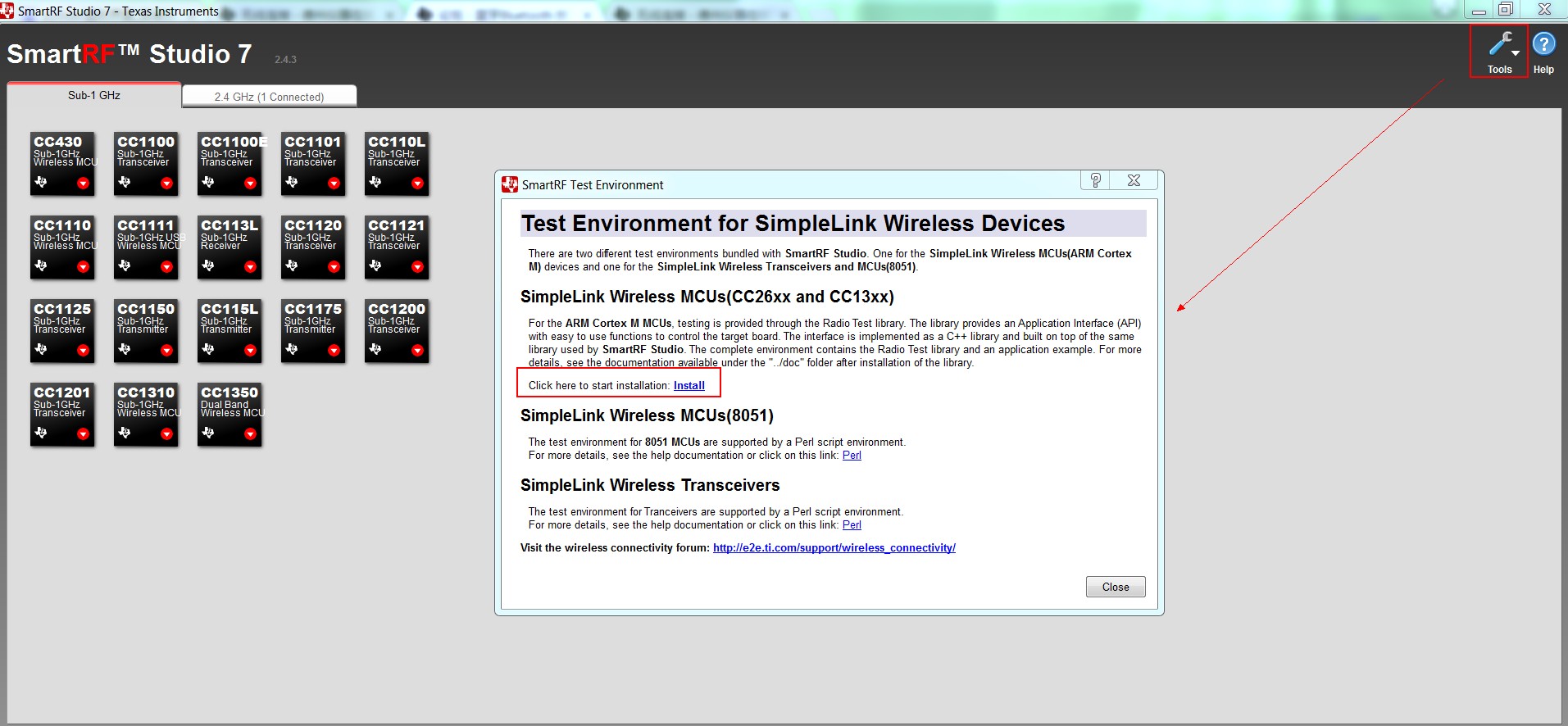Expand the red arrow on the CC1121 tile
Image resolution: width=1568 pixels, height=726 pixels.
coord(417,267)
